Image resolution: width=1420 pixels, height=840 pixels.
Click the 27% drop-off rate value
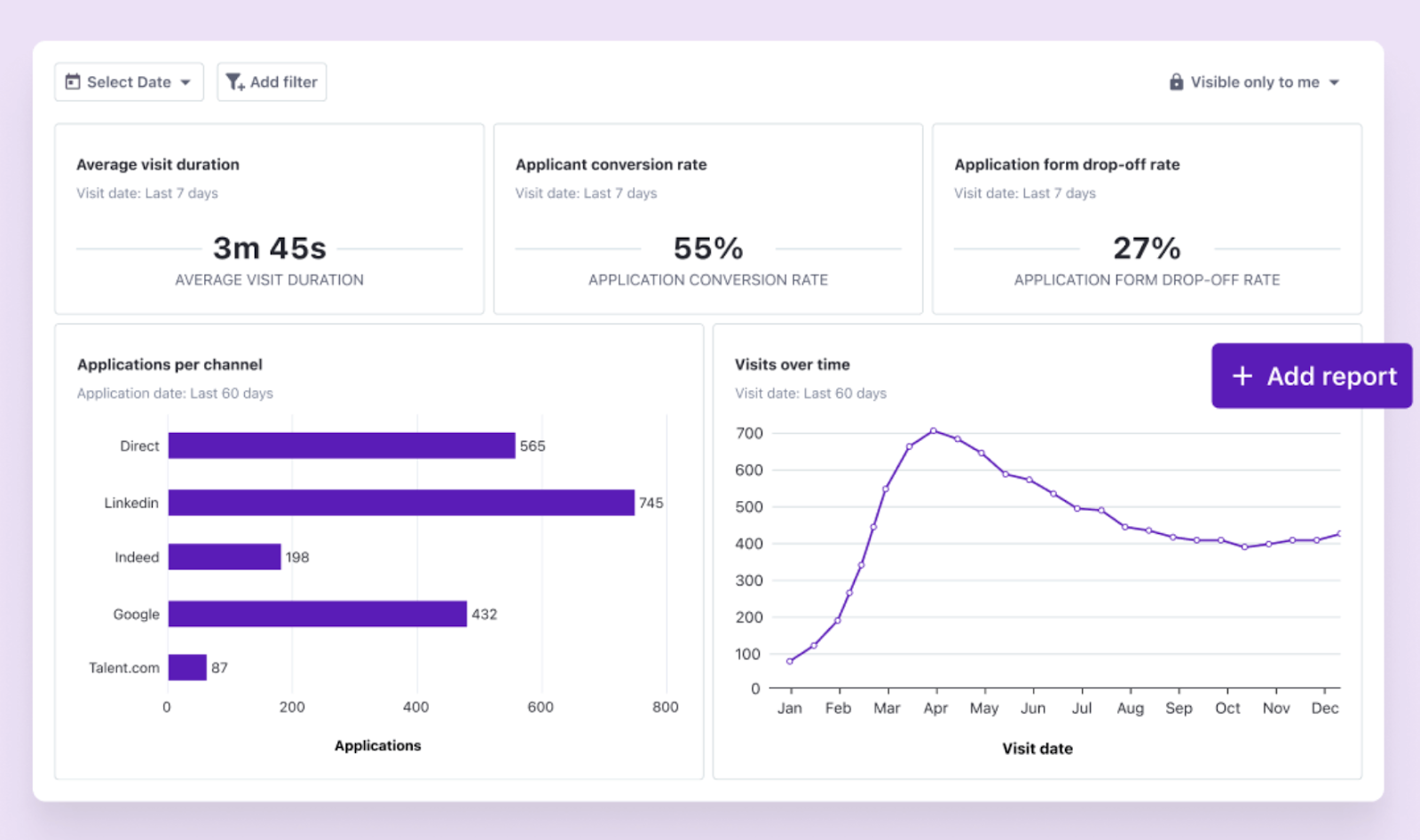(1146, 248)
